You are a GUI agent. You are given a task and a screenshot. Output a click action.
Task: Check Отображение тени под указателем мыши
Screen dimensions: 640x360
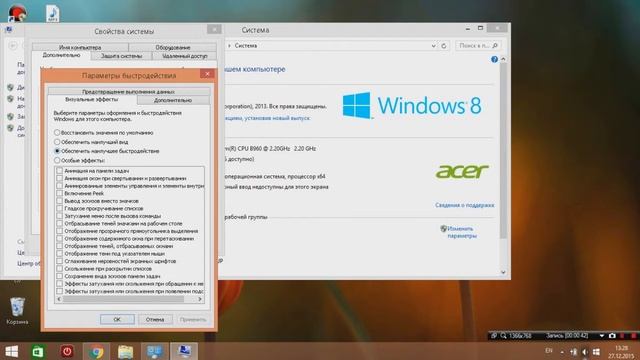pos(60,253)
